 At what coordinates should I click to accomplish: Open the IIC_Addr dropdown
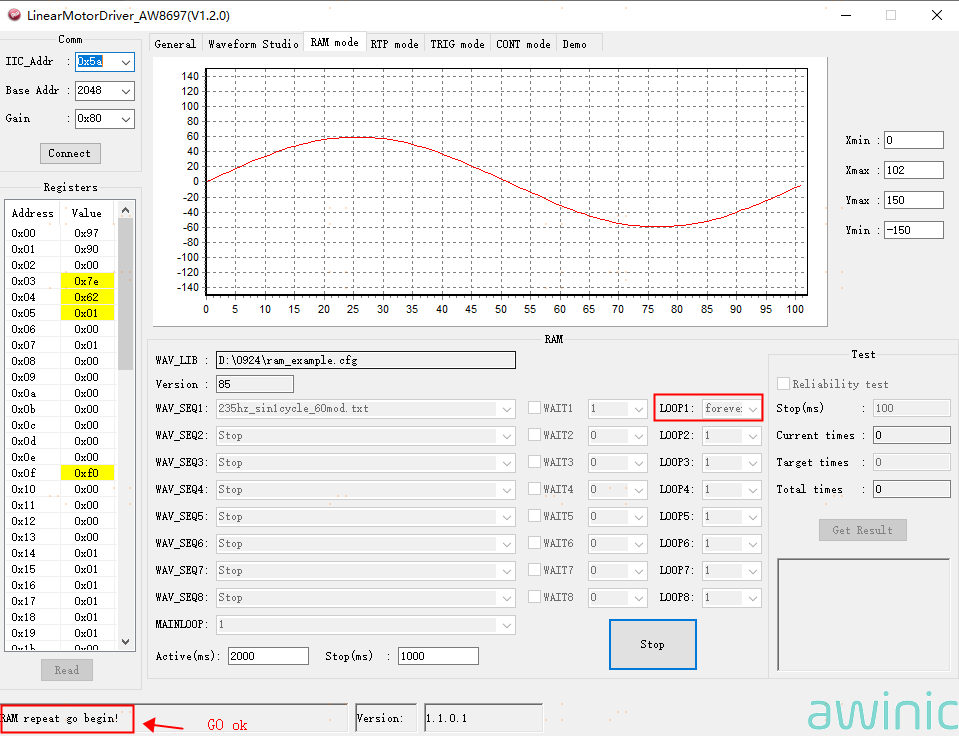125,62
